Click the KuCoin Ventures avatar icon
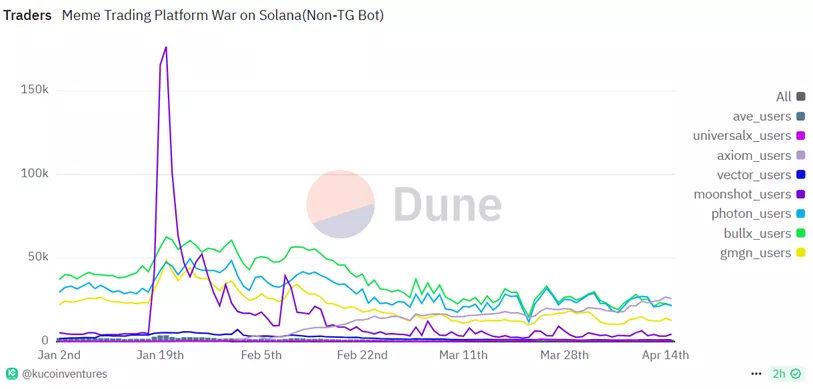Image resolution: width=813 pixels, height=389 pixels. point(11,373)
